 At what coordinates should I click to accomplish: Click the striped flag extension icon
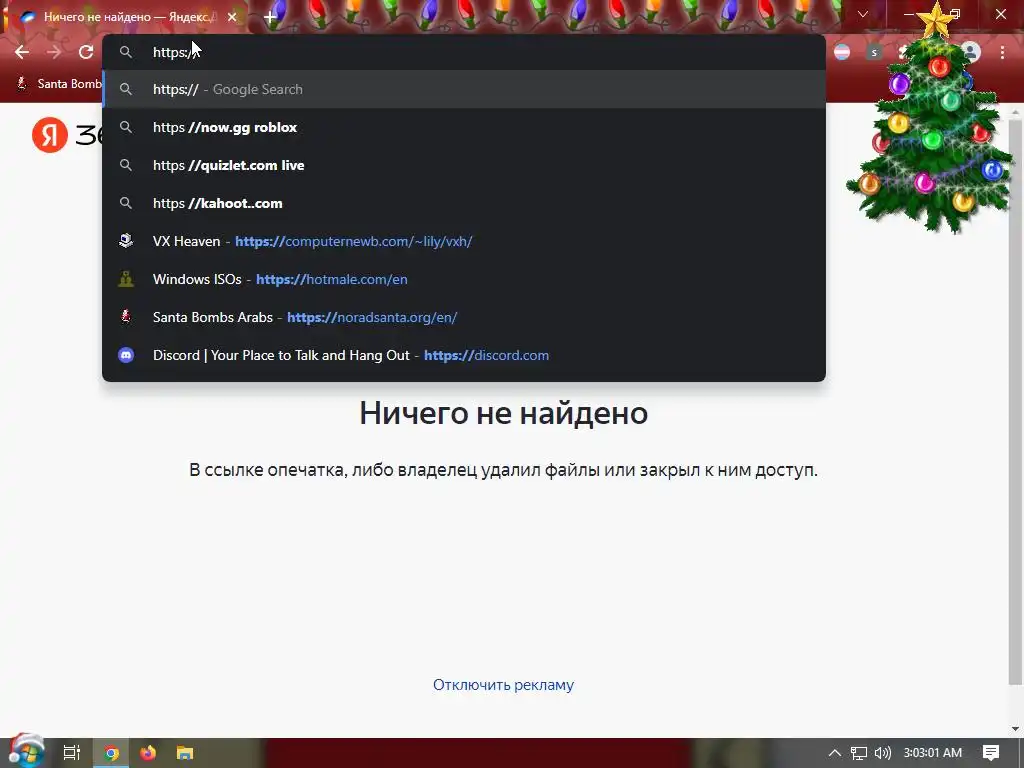pyautogui.click(x=842, y=52)
